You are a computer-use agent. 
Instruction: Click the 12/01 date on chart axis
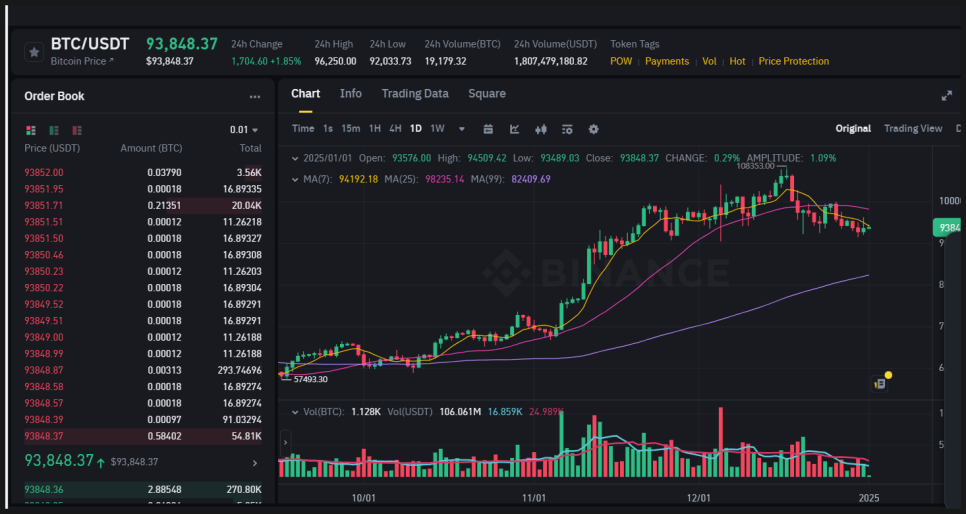[x=699, y=498]
